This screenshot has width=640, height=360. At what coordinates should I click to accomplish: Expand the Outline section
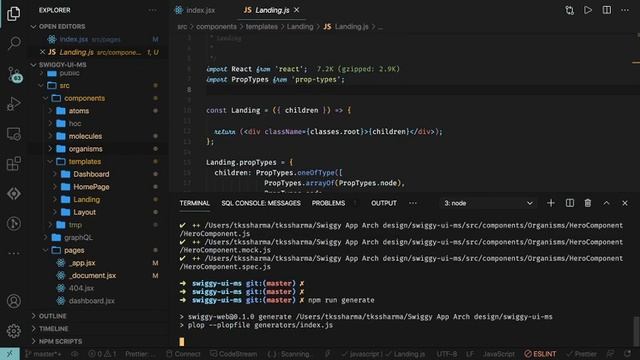click(x=98, y=316)
